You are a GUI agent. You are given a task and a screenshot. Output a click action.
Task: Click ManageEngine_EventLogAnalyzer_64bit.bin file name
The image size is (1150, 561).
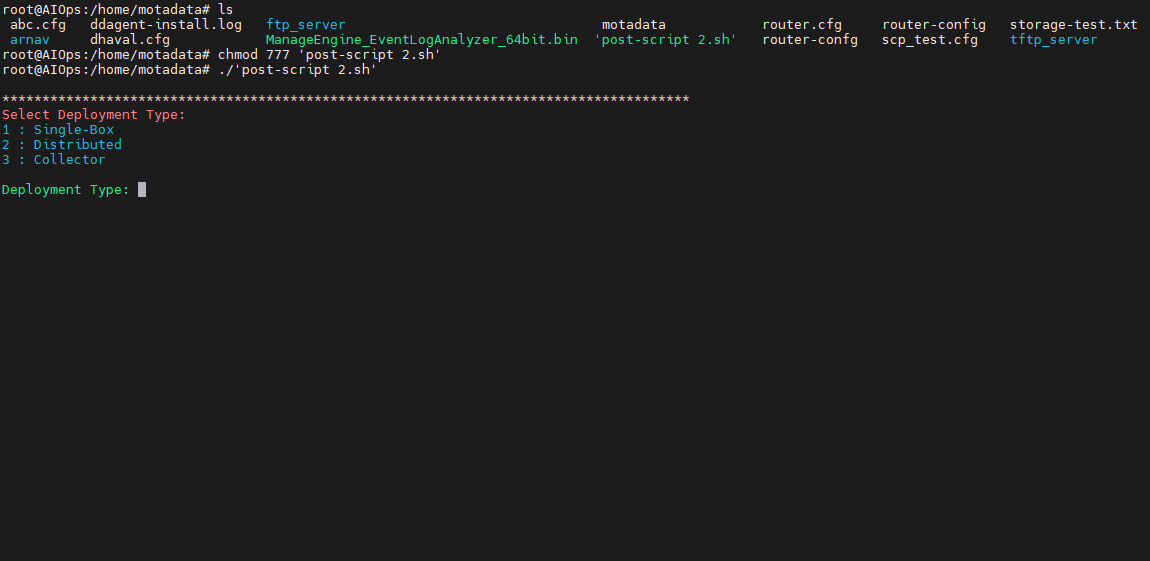[x=422, y=40]
